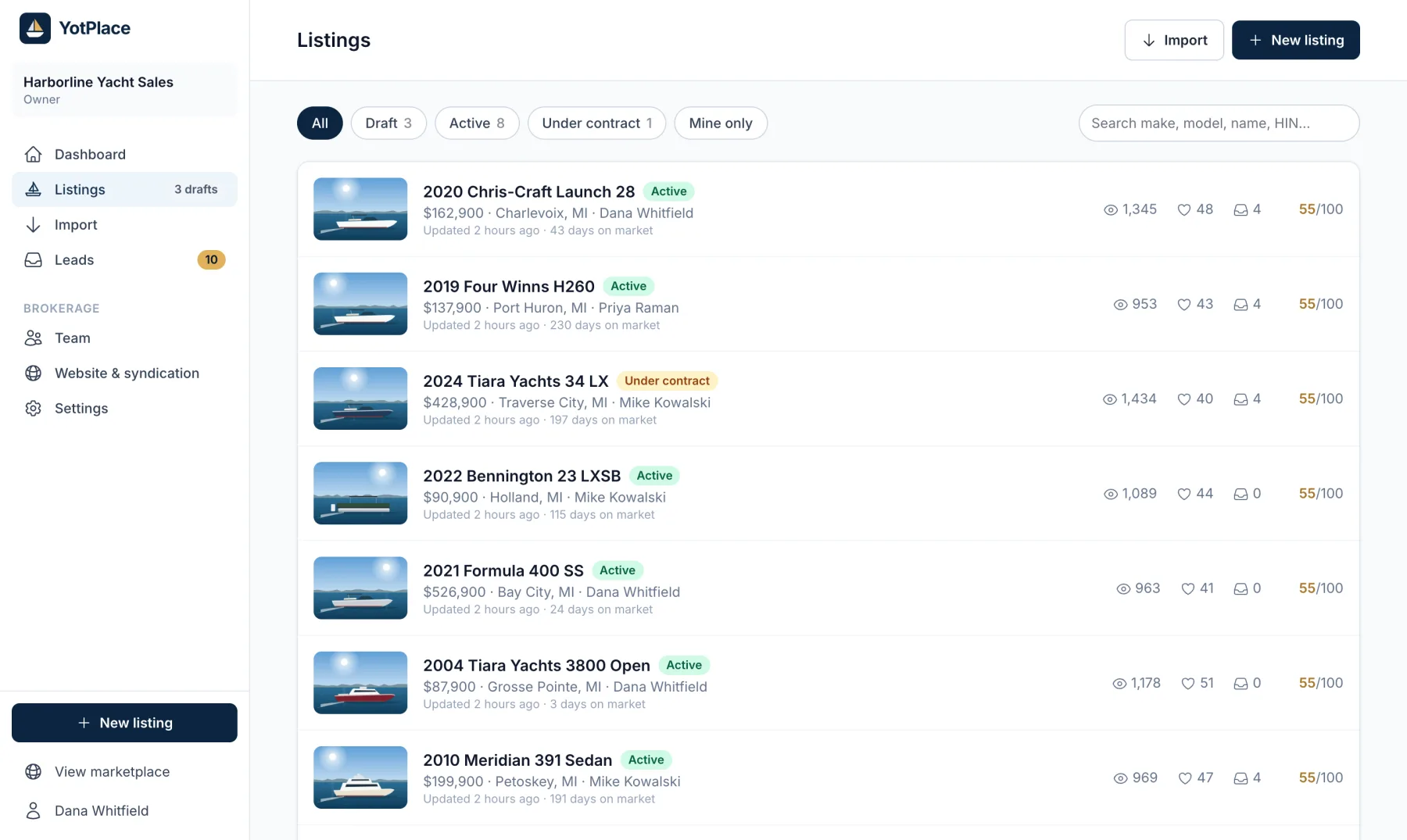Click the search make, model, name field
This screenshot has width=1407, height=840.
1219,123
